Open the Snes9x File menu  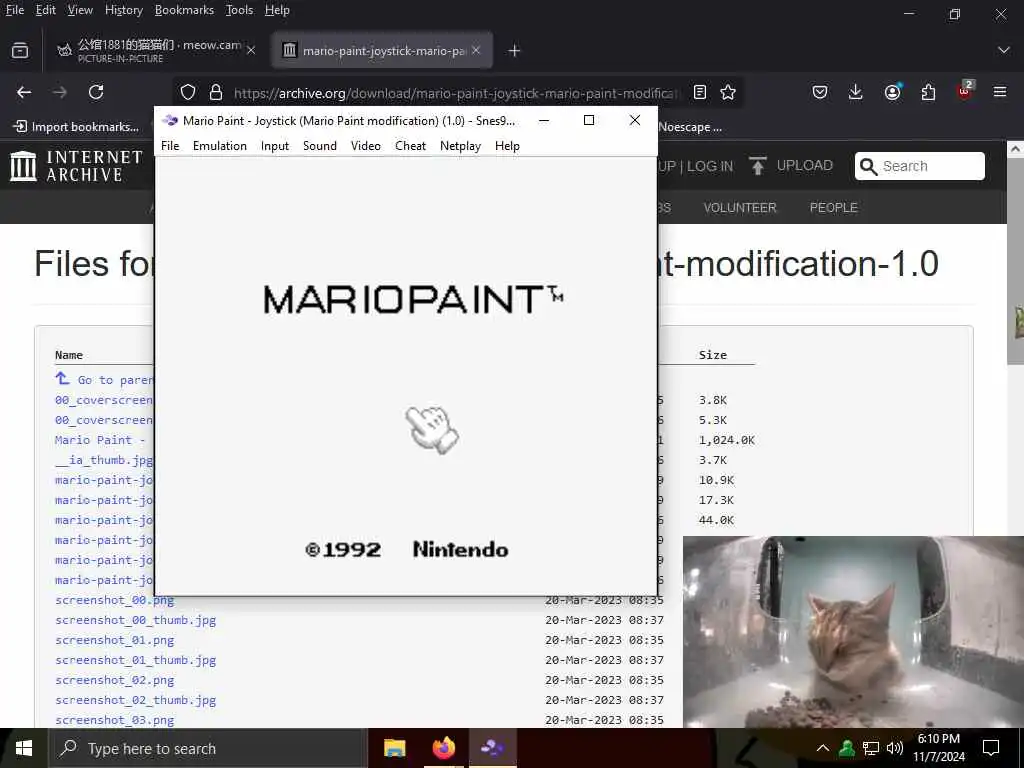click(170, 146)
